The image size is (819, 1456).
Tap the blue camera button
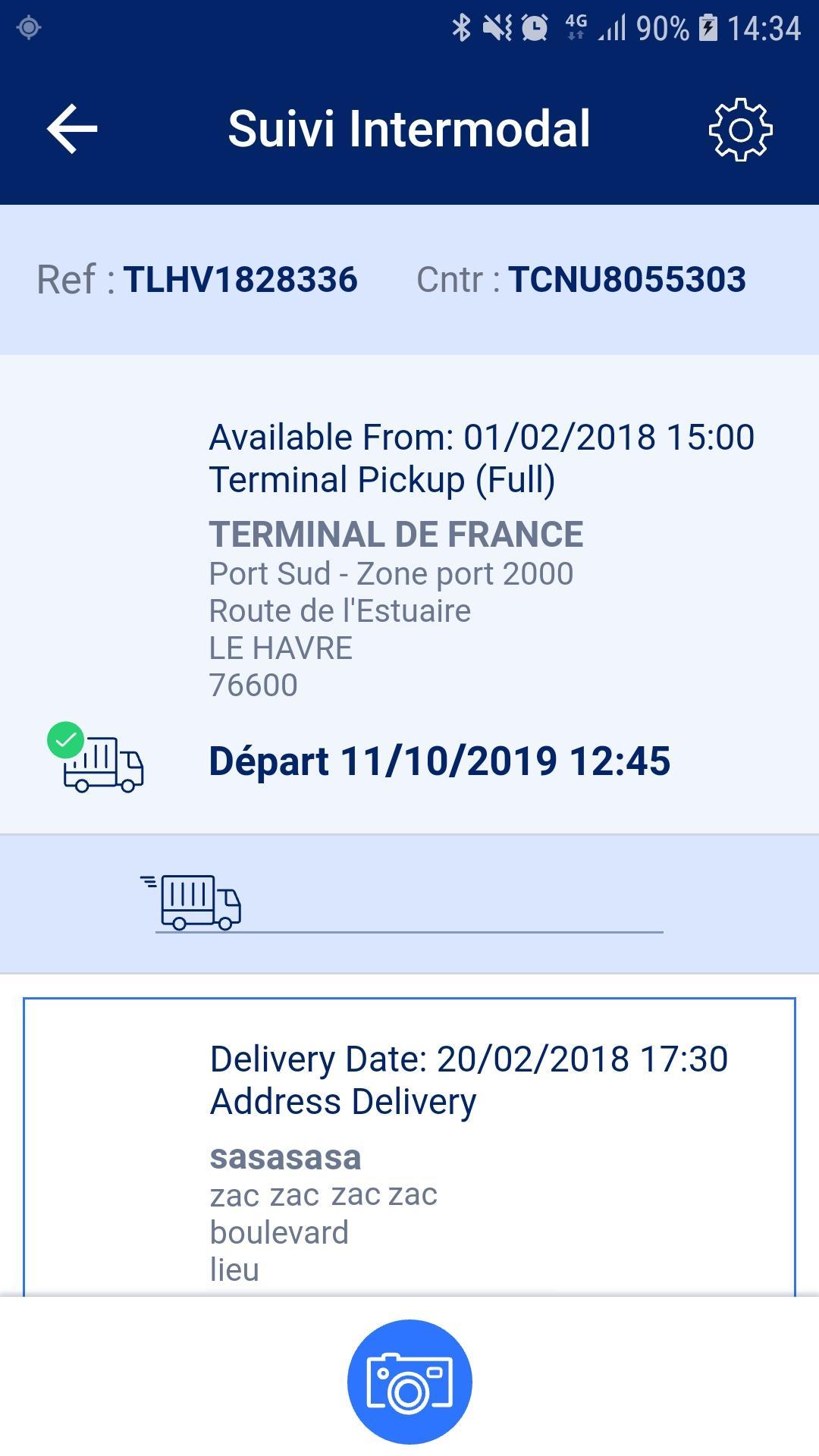click(x=409, y=1382)
